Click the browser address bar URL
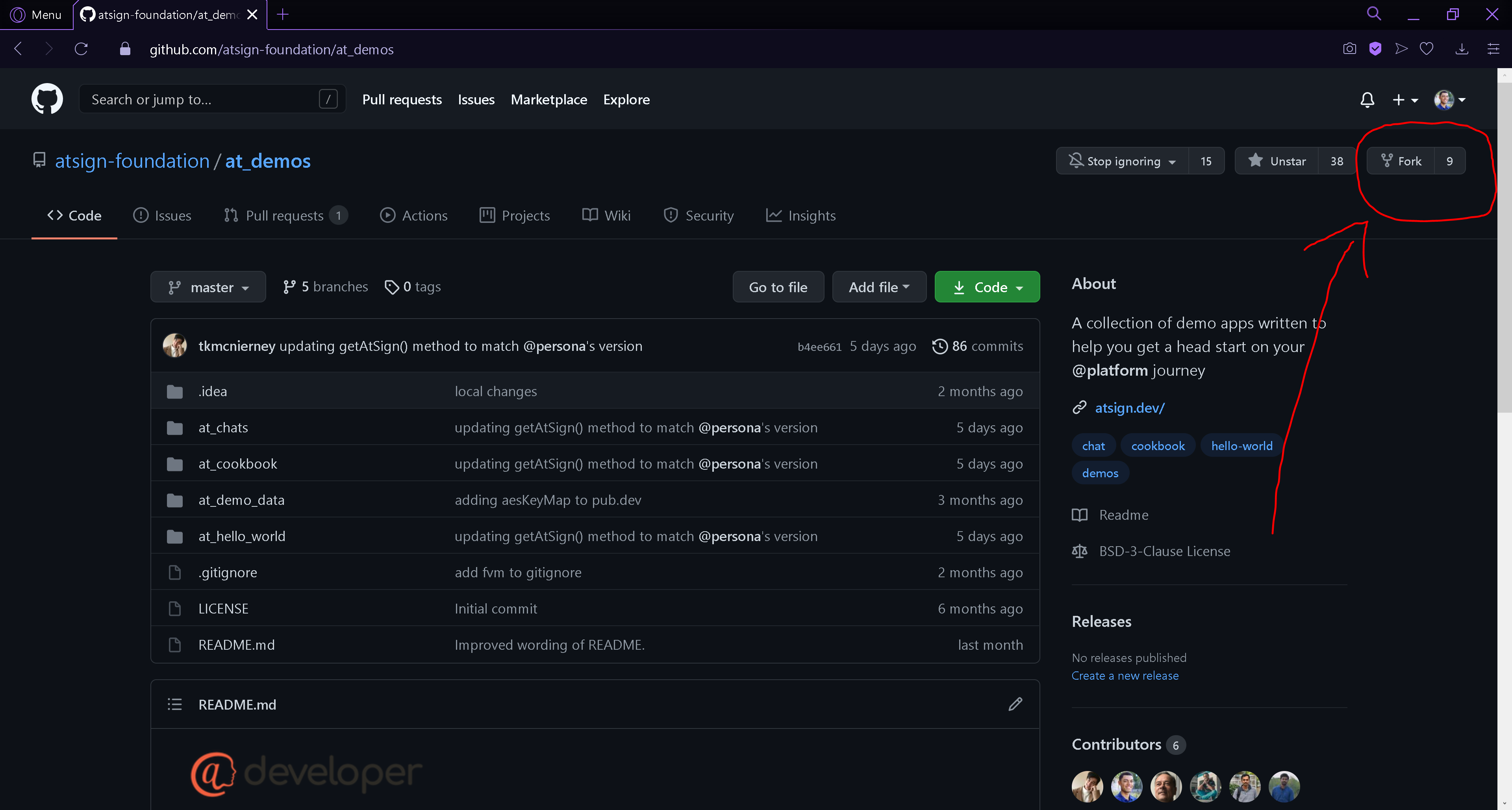This screenshot has height=810, width=1512. click(x=271, y=49)
